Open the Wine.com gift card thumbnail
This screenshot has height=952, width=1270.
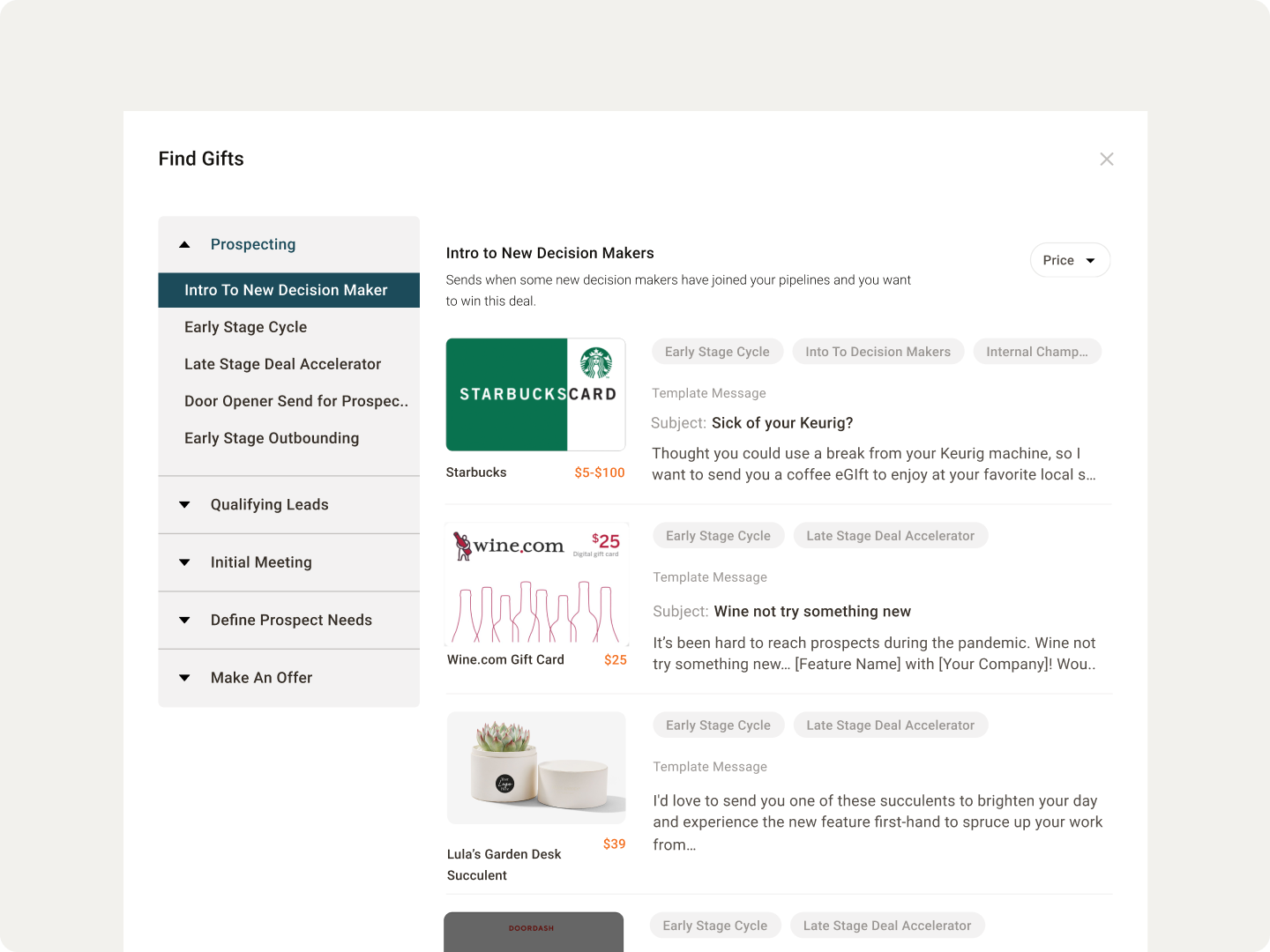pos(536,584)
